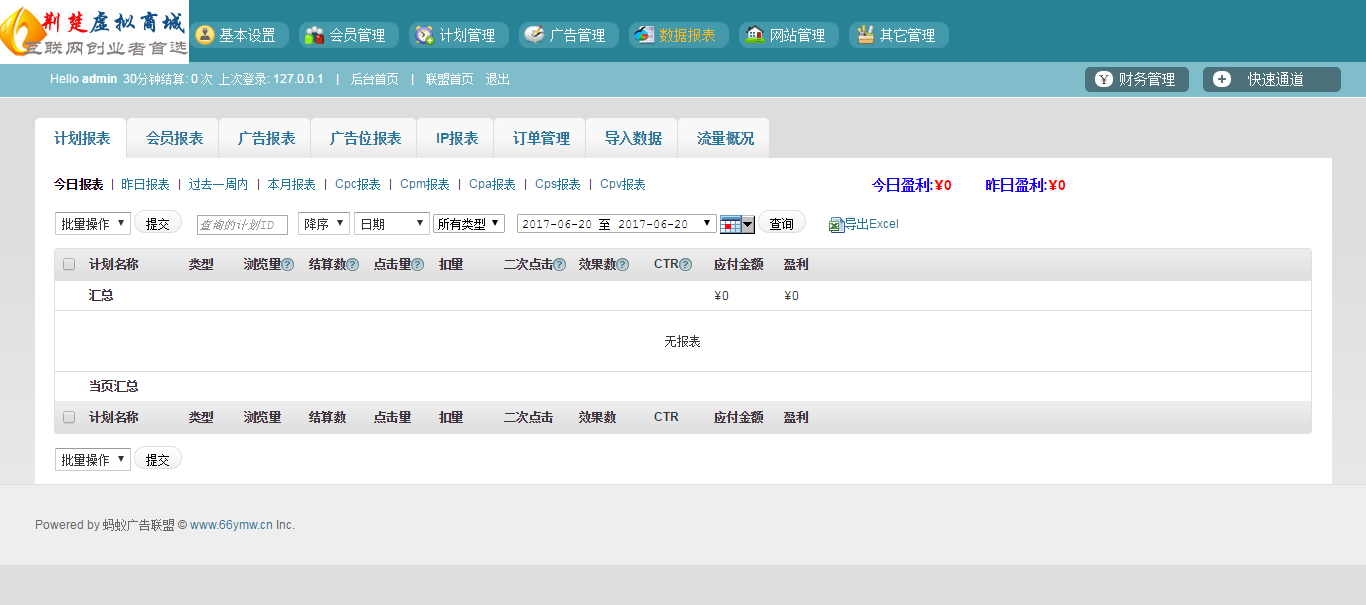Screen dimensions: 1366x605
Task: Check the select-all box in the table footer
Action: point(69,417)
